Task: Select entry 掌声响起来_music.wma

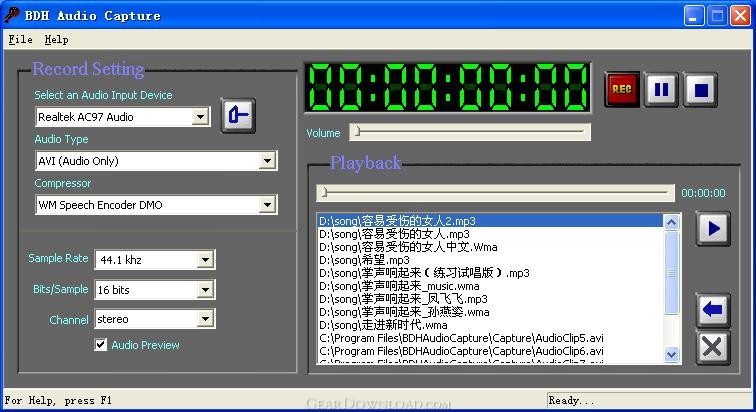Action: coord(490,286)
